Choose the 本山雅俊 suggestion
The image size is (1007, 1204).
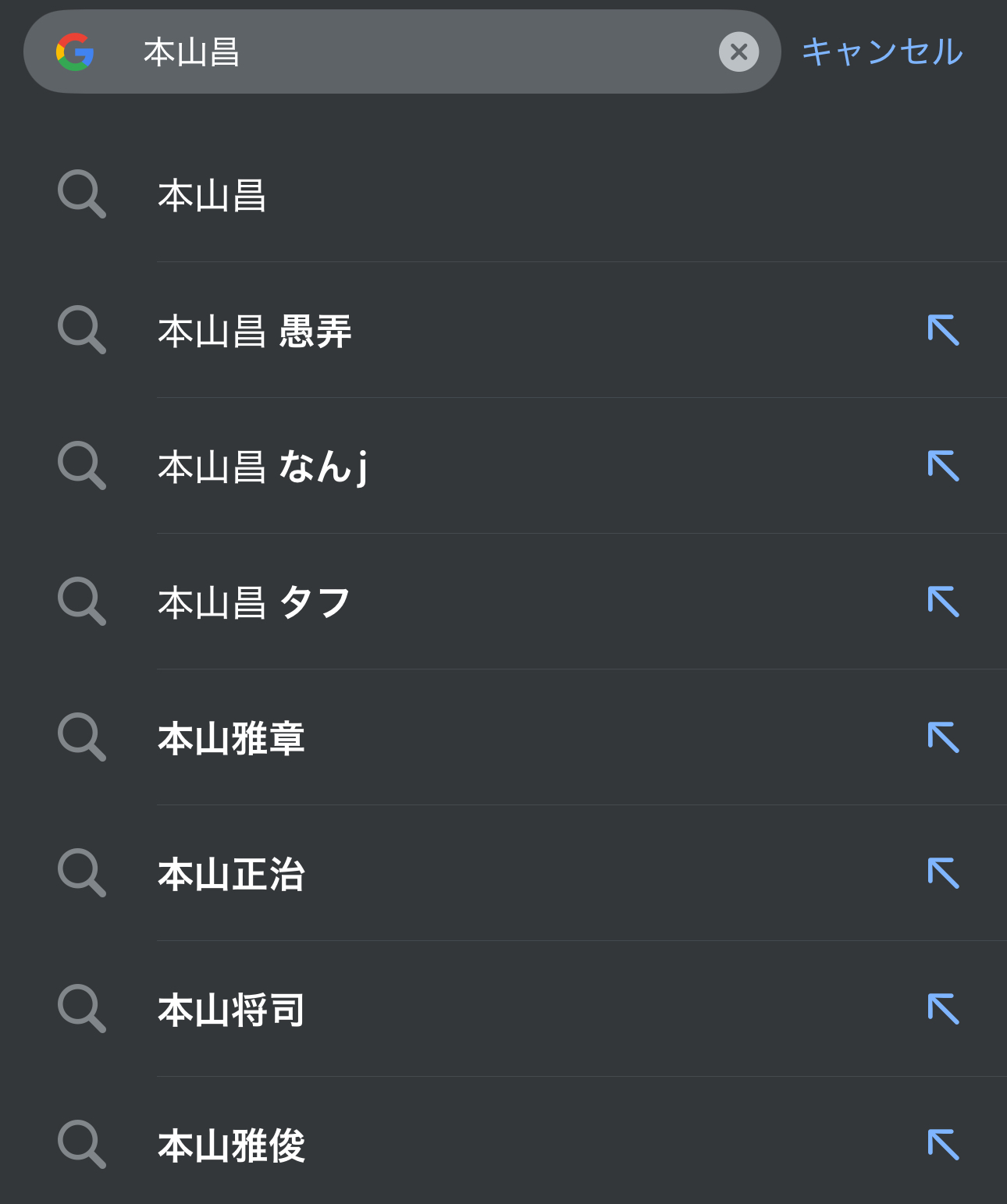231,1145
